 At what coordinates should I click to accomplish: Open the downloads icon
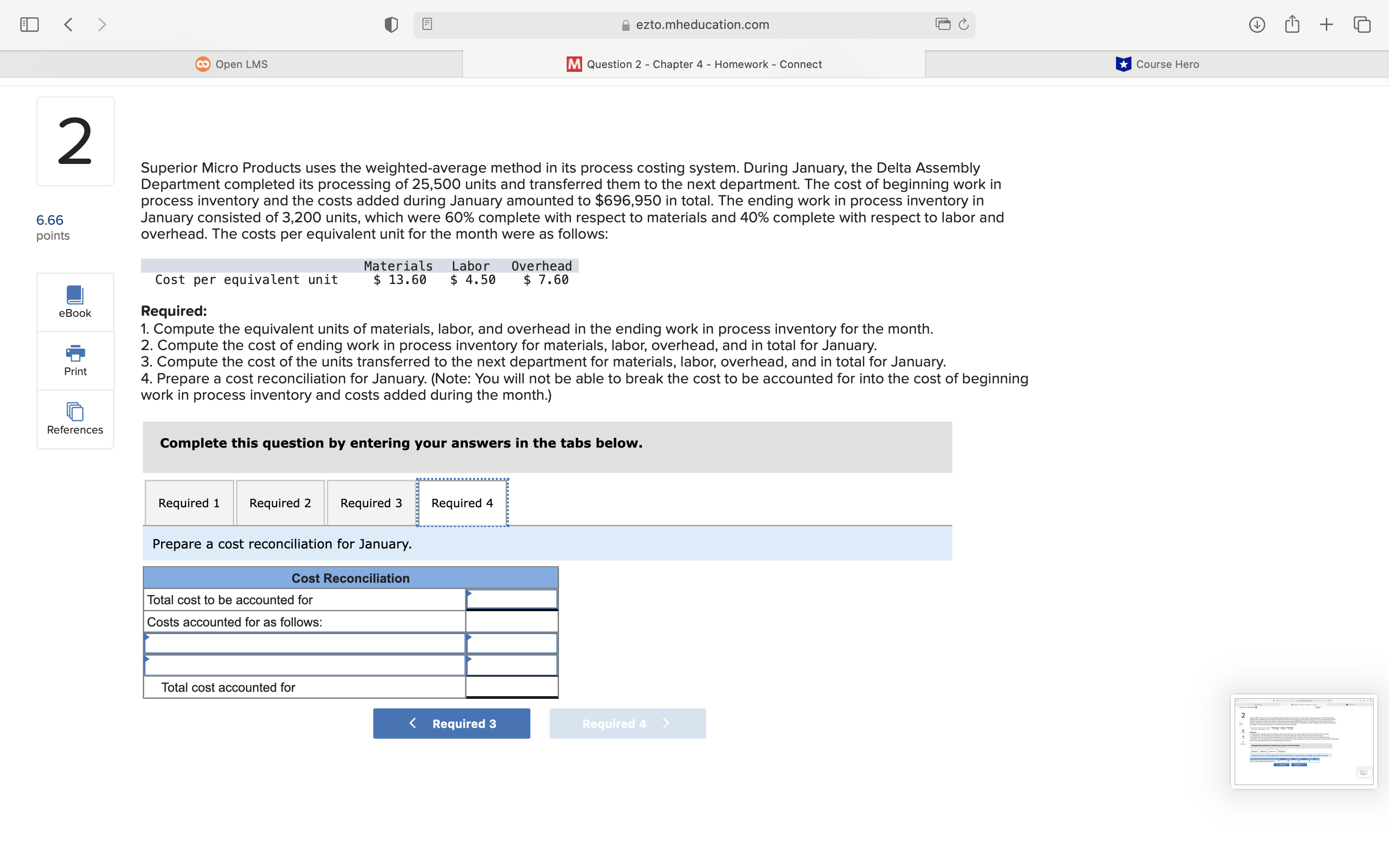pyautogui.click(x=1256, y=25)
